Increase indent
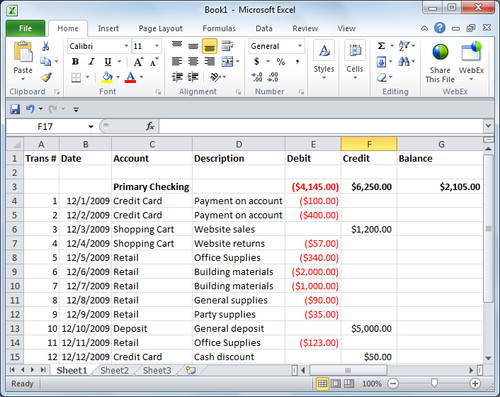This screenshot has height=397, width=500. click(x=193, y=77)
